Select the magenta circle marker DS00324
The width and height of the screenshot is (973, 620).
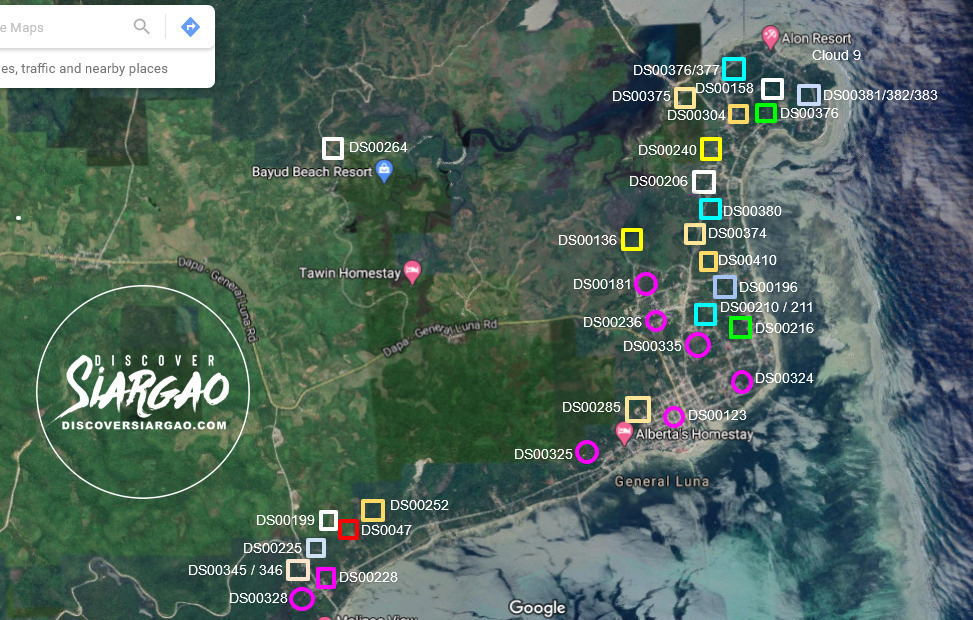click(742, 381)
